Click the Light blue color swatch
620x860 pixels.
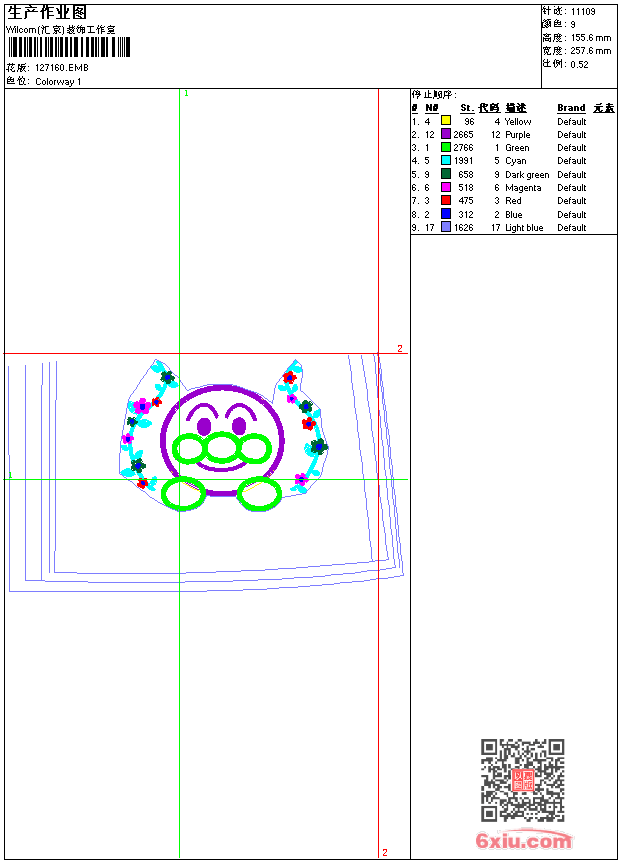(x=446, y=227)
